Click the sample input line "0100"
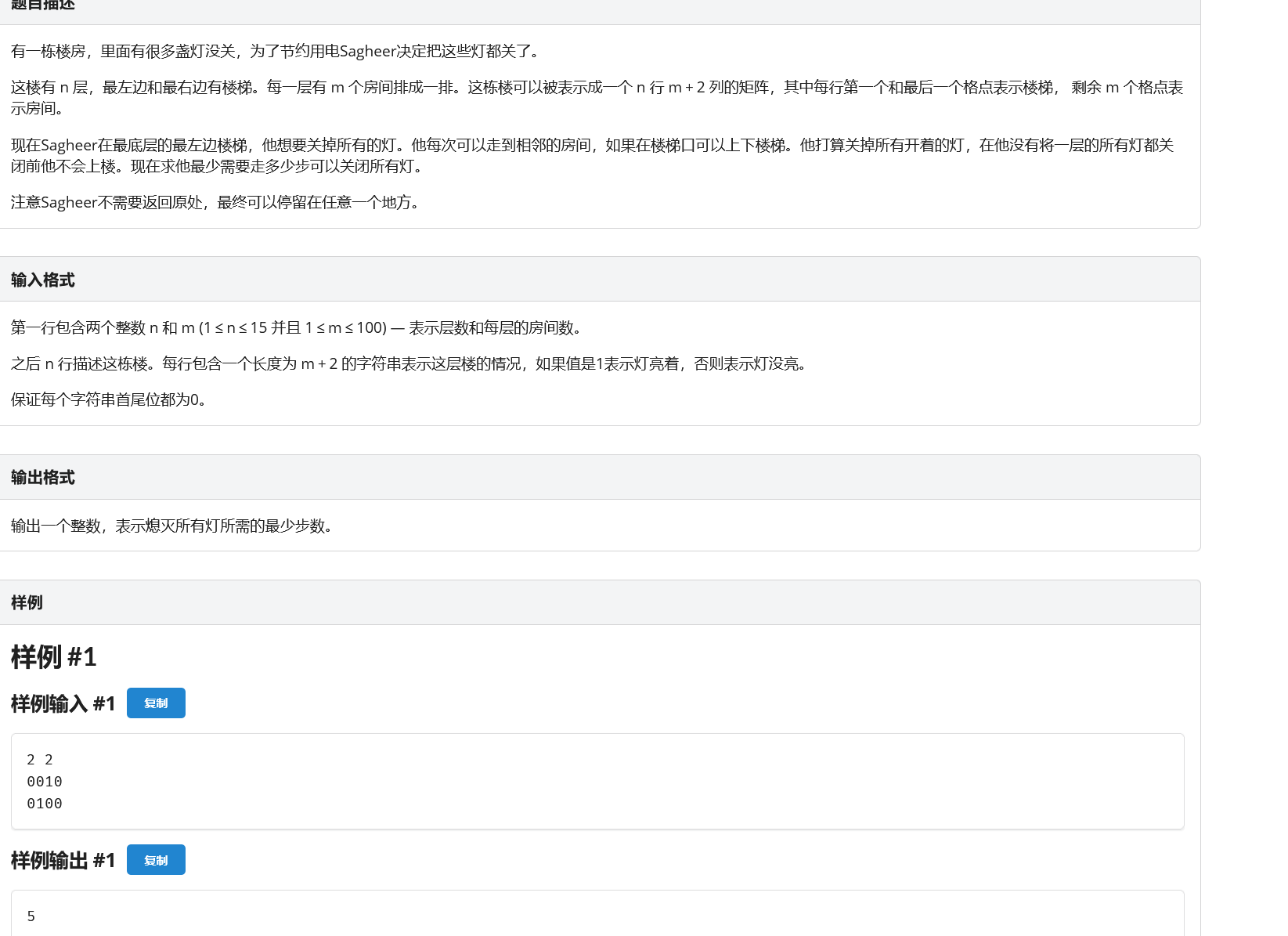The height and width of the screenshot is (936, 1288). [x=45, y=804]
